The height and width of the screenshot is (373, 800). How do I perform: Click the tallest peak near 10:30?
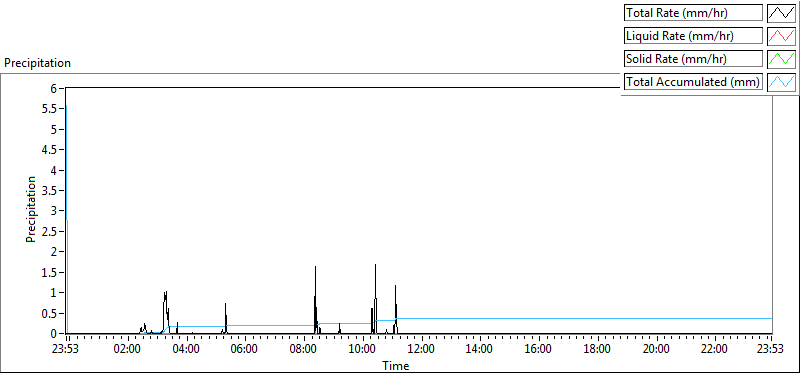click(x=376, y=264)
